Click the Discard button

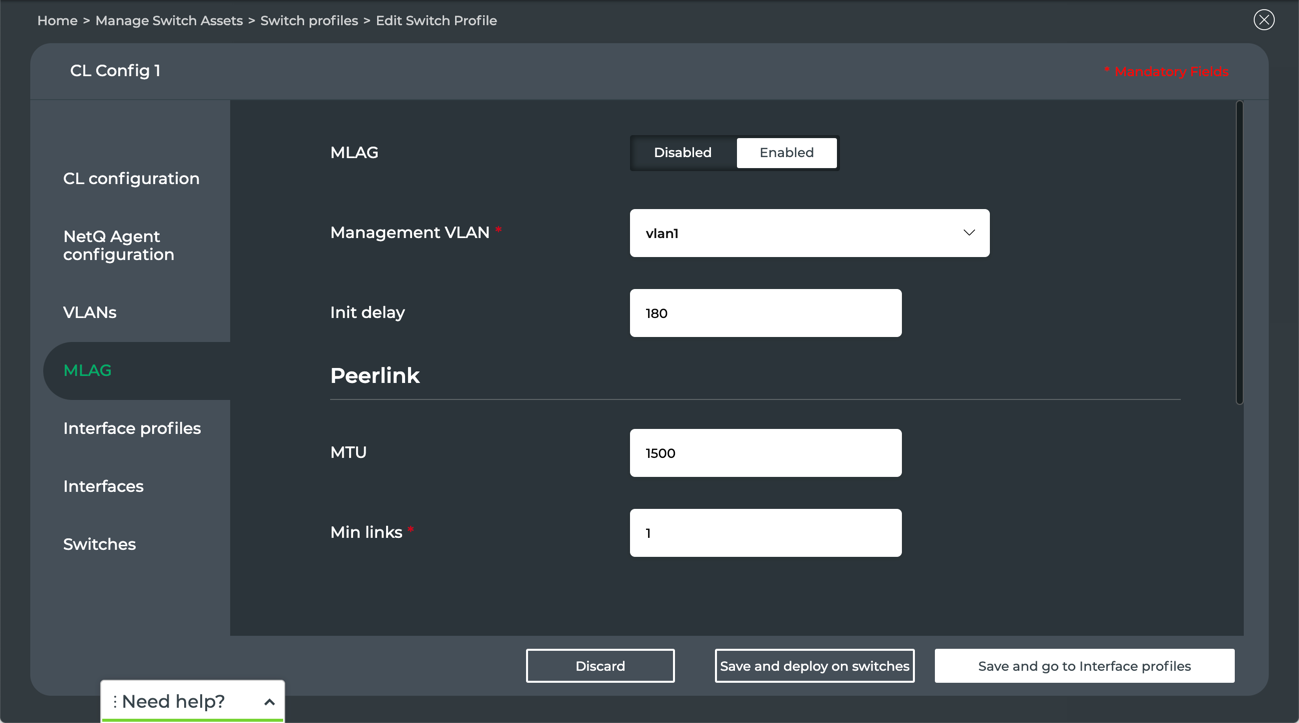point(600,666)
